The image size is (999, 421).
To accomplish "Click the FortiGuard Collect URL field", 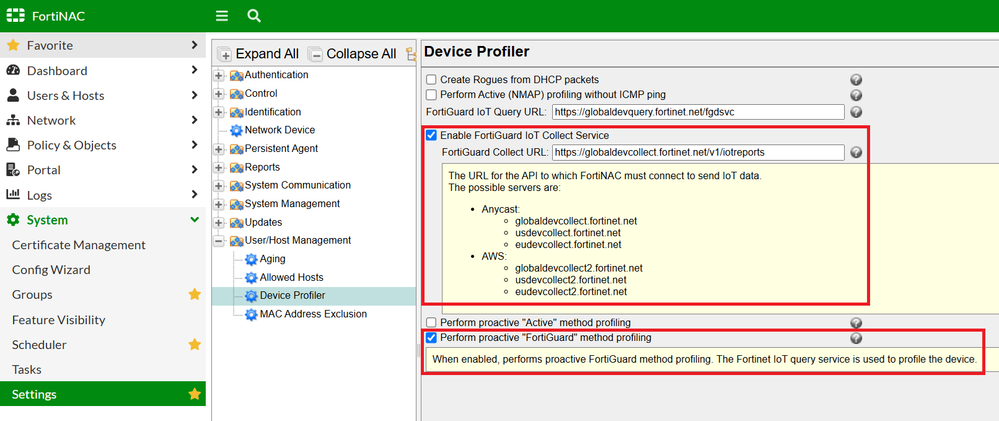I will (697, 153).
